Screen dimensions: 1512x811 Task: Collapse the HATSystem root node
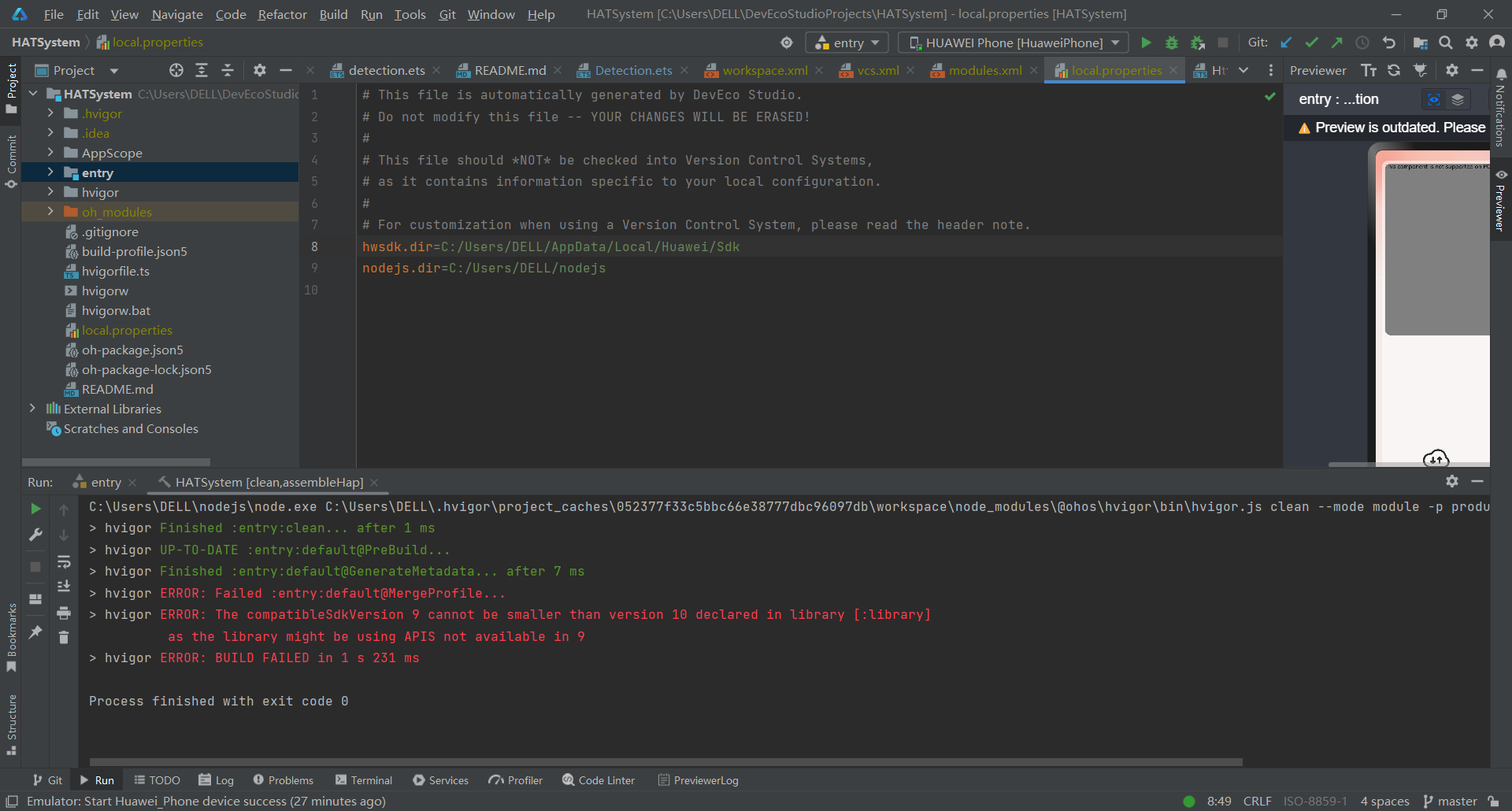pos(33,94)
